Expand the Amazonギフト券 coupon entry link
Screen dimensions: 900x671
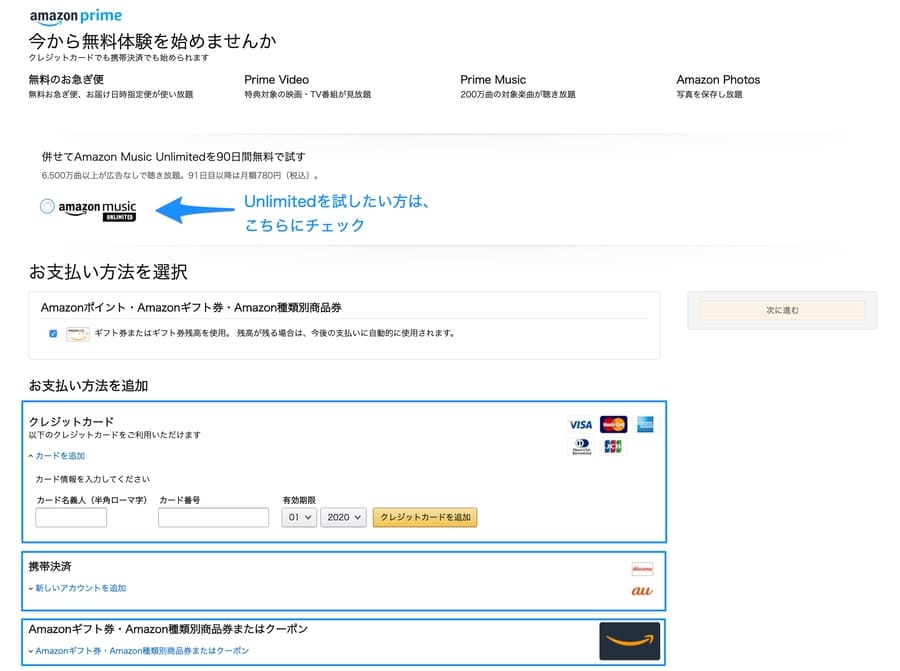pyautogui.click(x=141, y=651)
